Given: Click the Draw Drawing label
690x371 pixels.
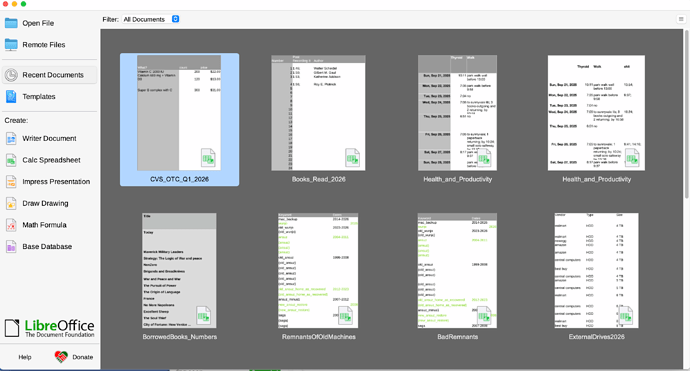Looking at the screenshot, I should pos(45,203).
